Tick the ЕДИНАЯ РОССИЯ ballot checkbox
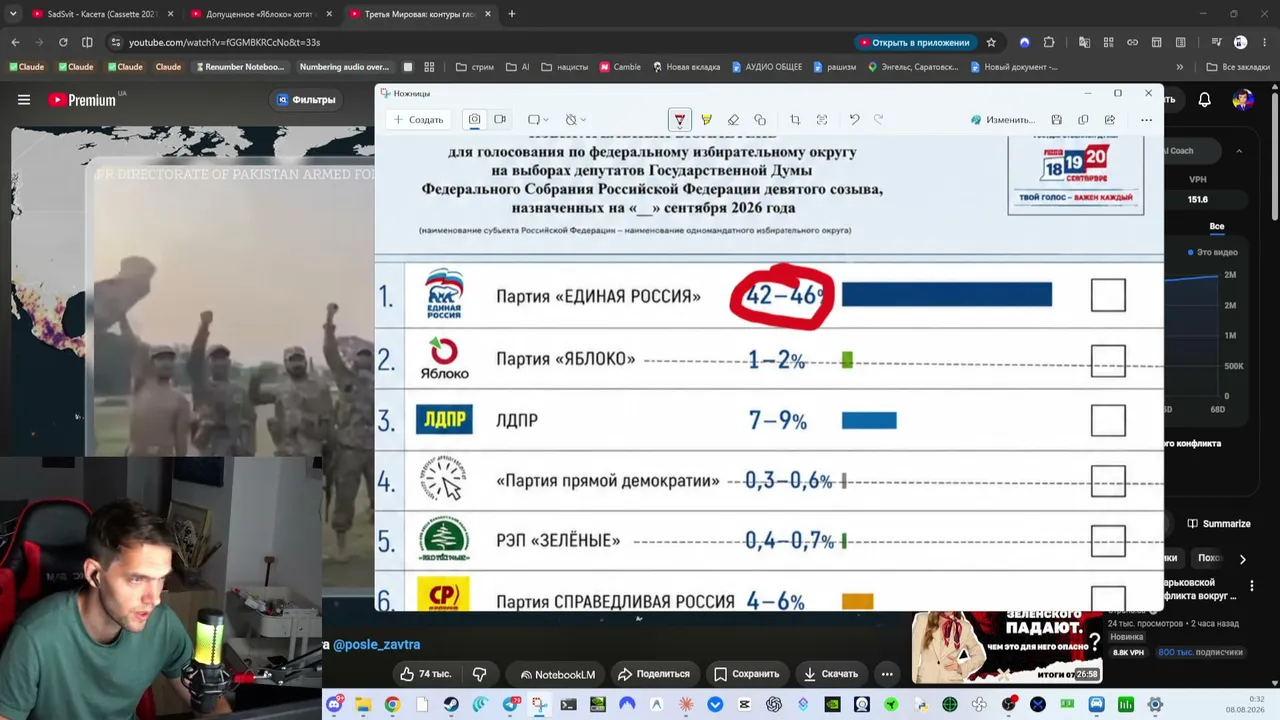The height and width of the screenshot is (720, 1280). coord(1108,295)
